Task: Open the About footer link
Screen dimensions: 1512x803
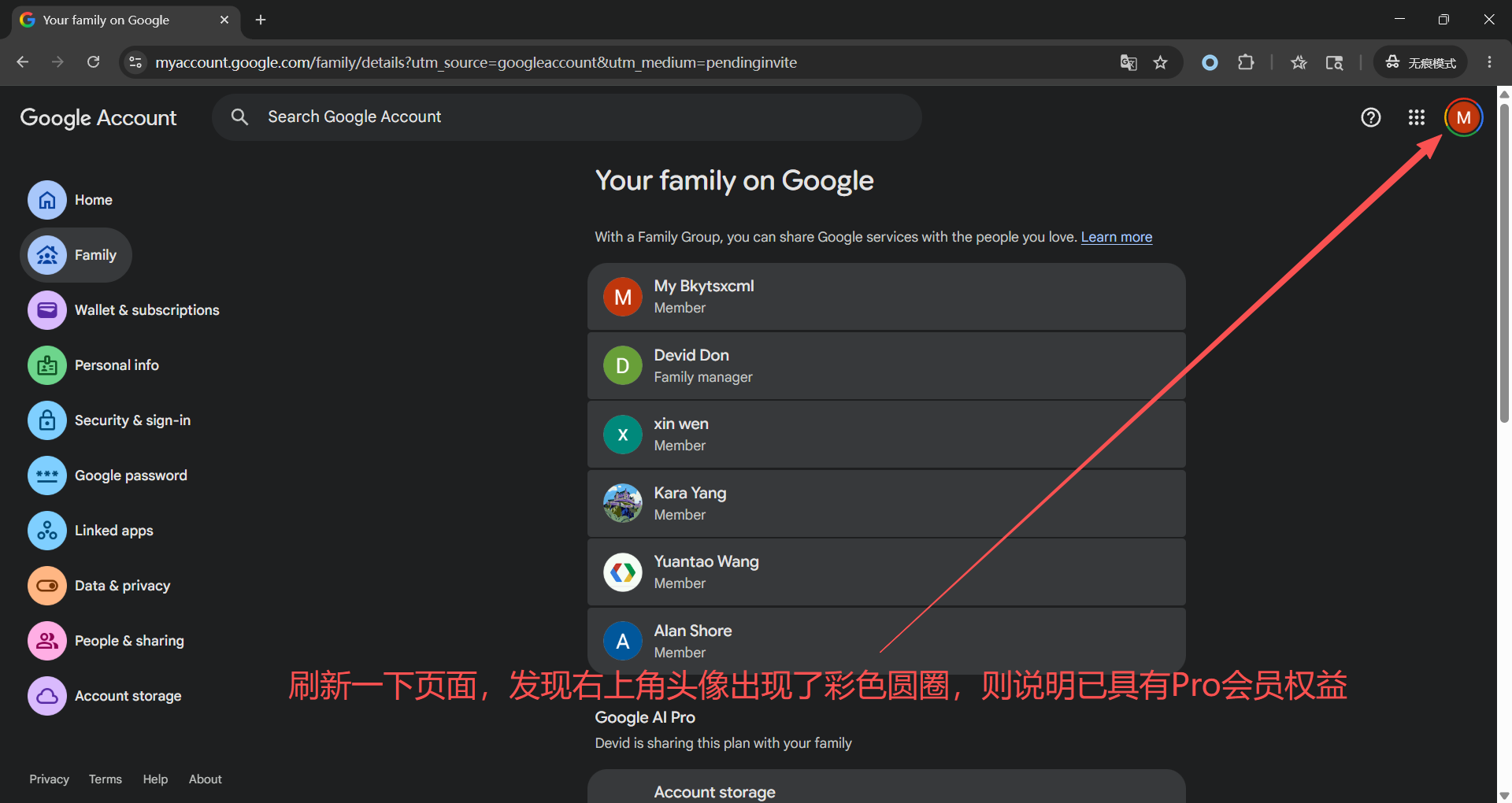Action: [206, 779]
